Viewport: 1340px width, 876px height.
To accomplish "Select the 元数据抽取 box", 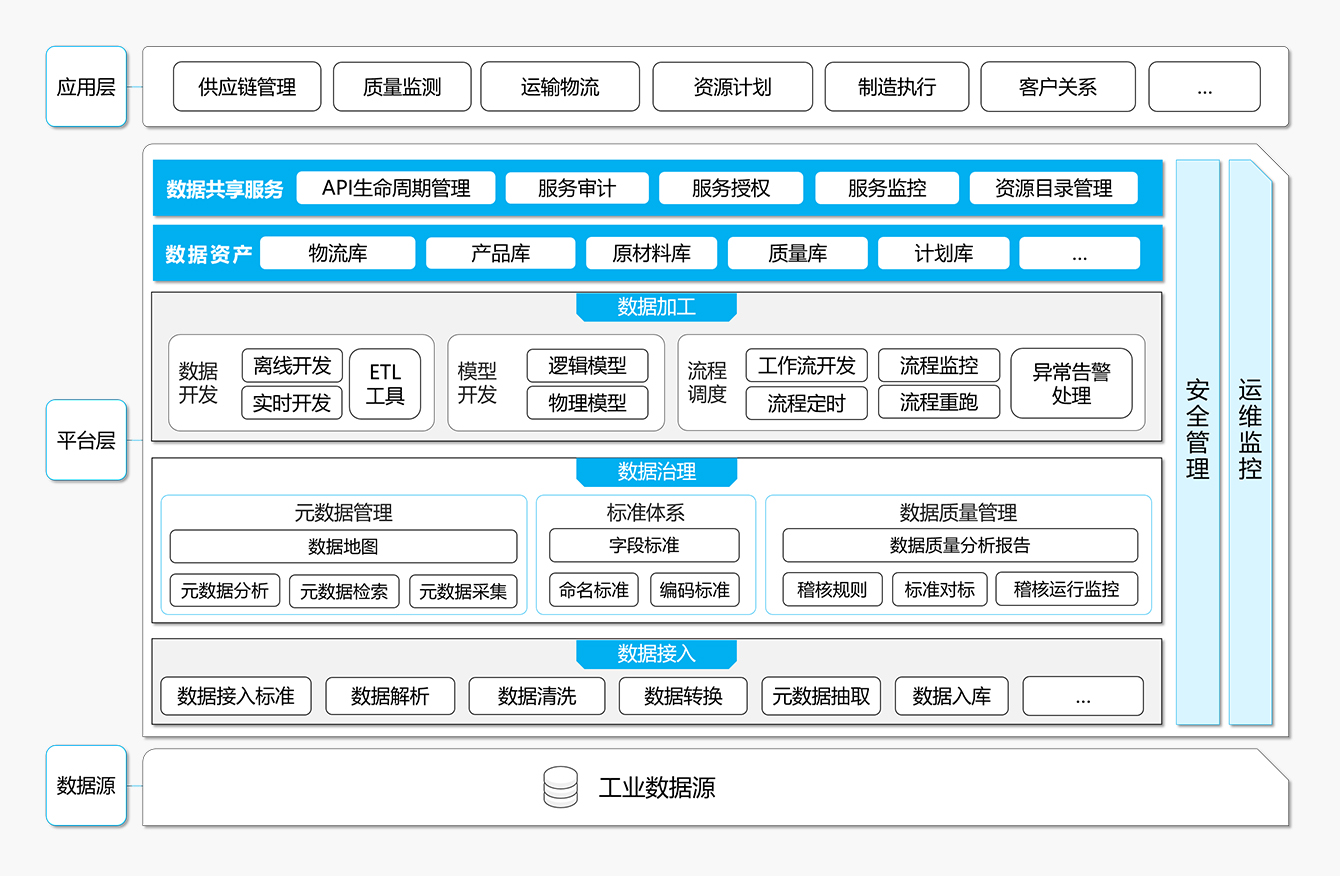I will pyautogui.click(x=821, y=696).
